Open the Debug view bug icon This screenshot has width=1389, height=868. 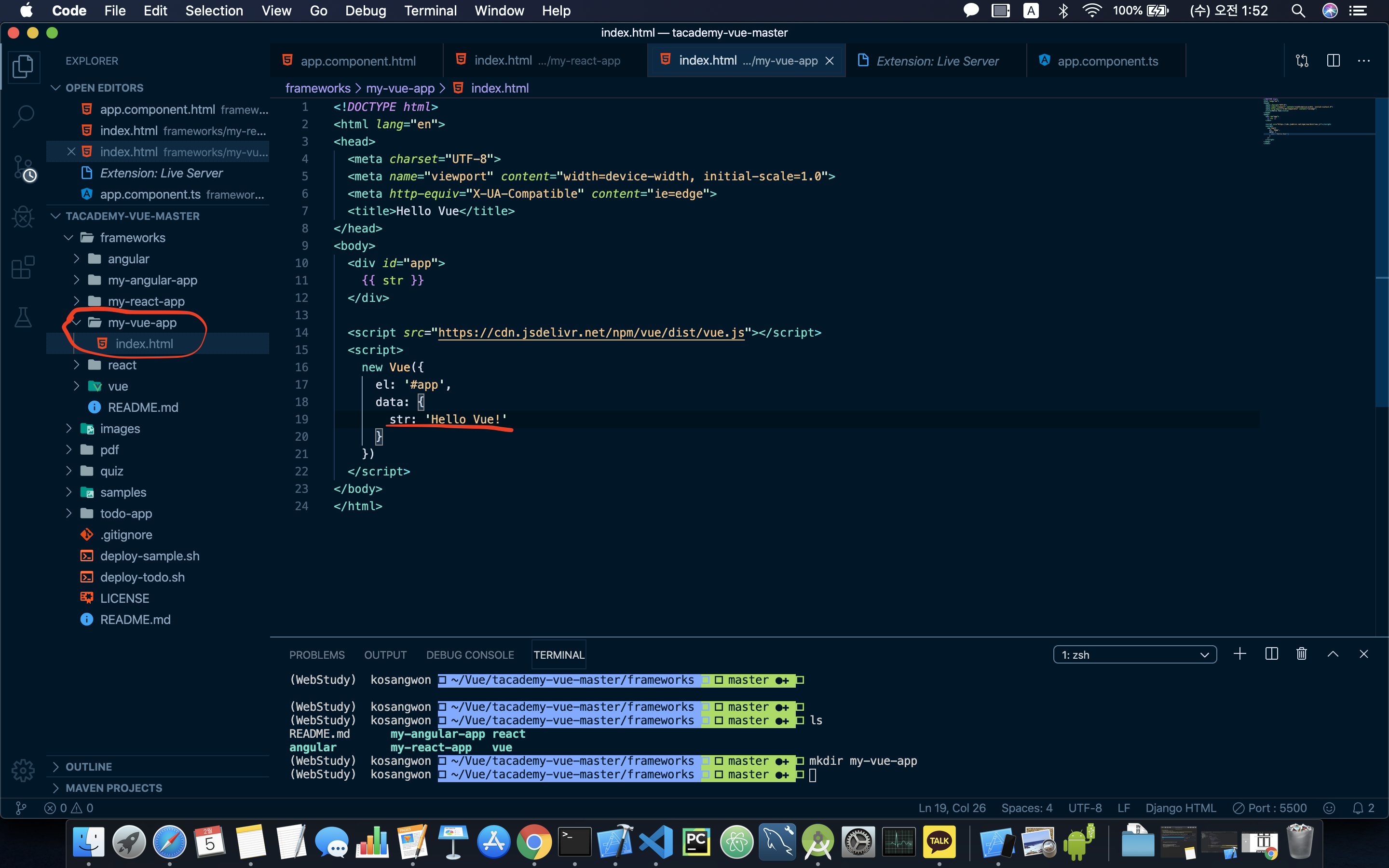click(x=23, y=217)
